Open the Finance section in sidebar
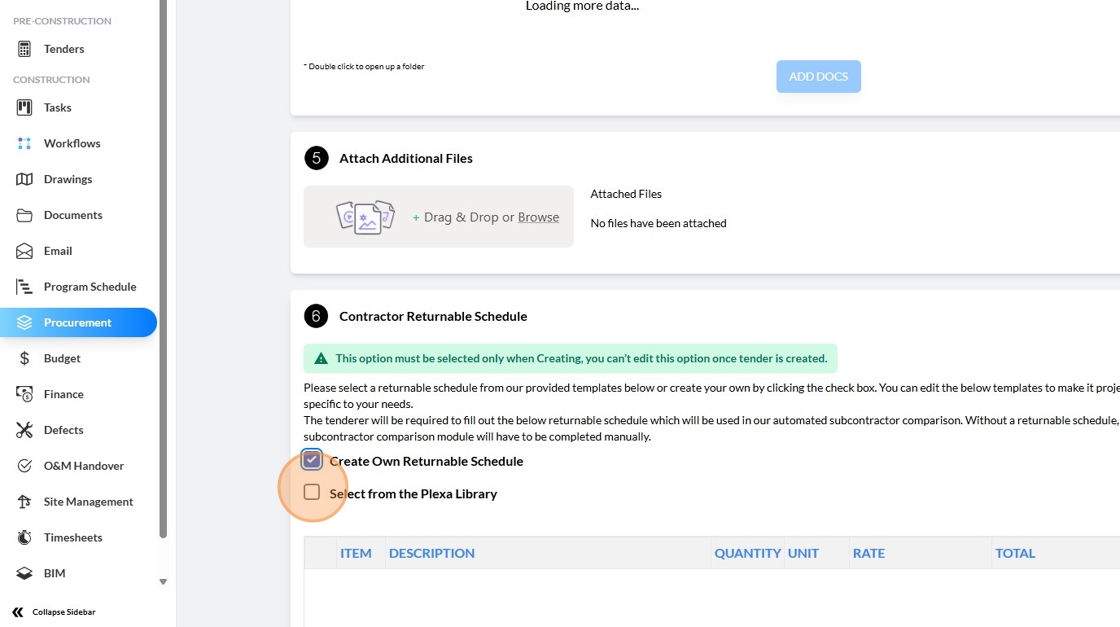This screenshot has width=1120, height=627. click(x=63, y=394)
